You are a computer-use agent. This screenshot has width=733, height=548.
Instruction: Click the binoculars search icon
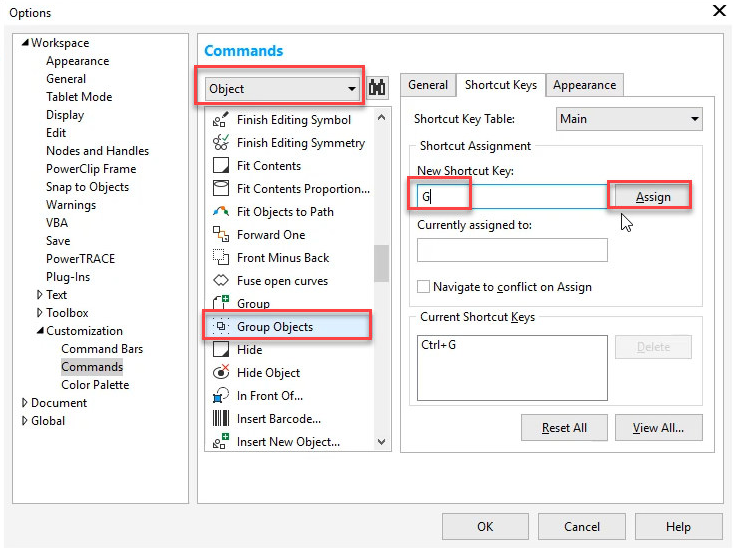click(377, 88)
